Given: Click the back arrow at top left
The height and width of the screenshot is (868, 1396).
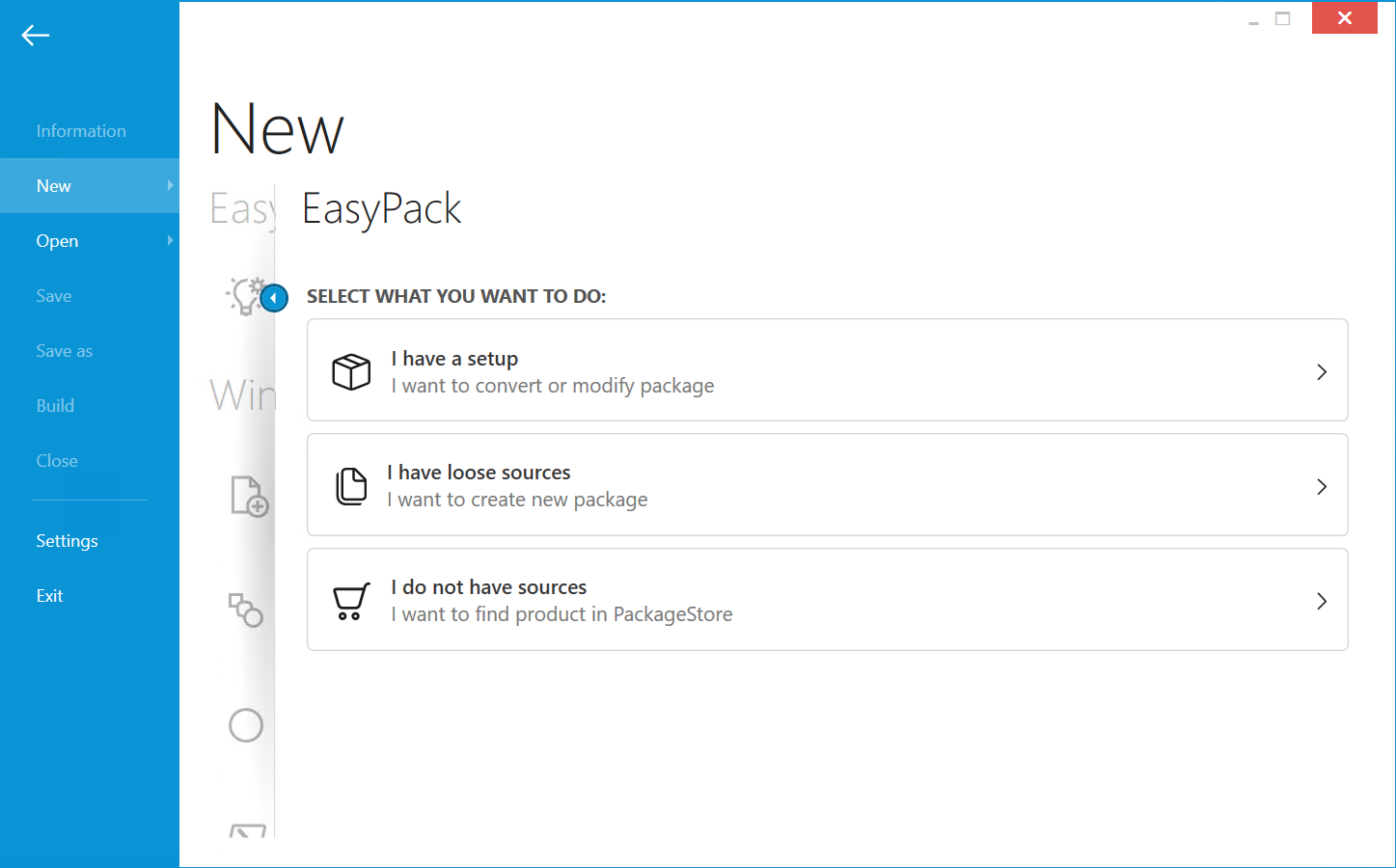Looking at the screenshot, I should pyautogui.click(x=35, y=36).
